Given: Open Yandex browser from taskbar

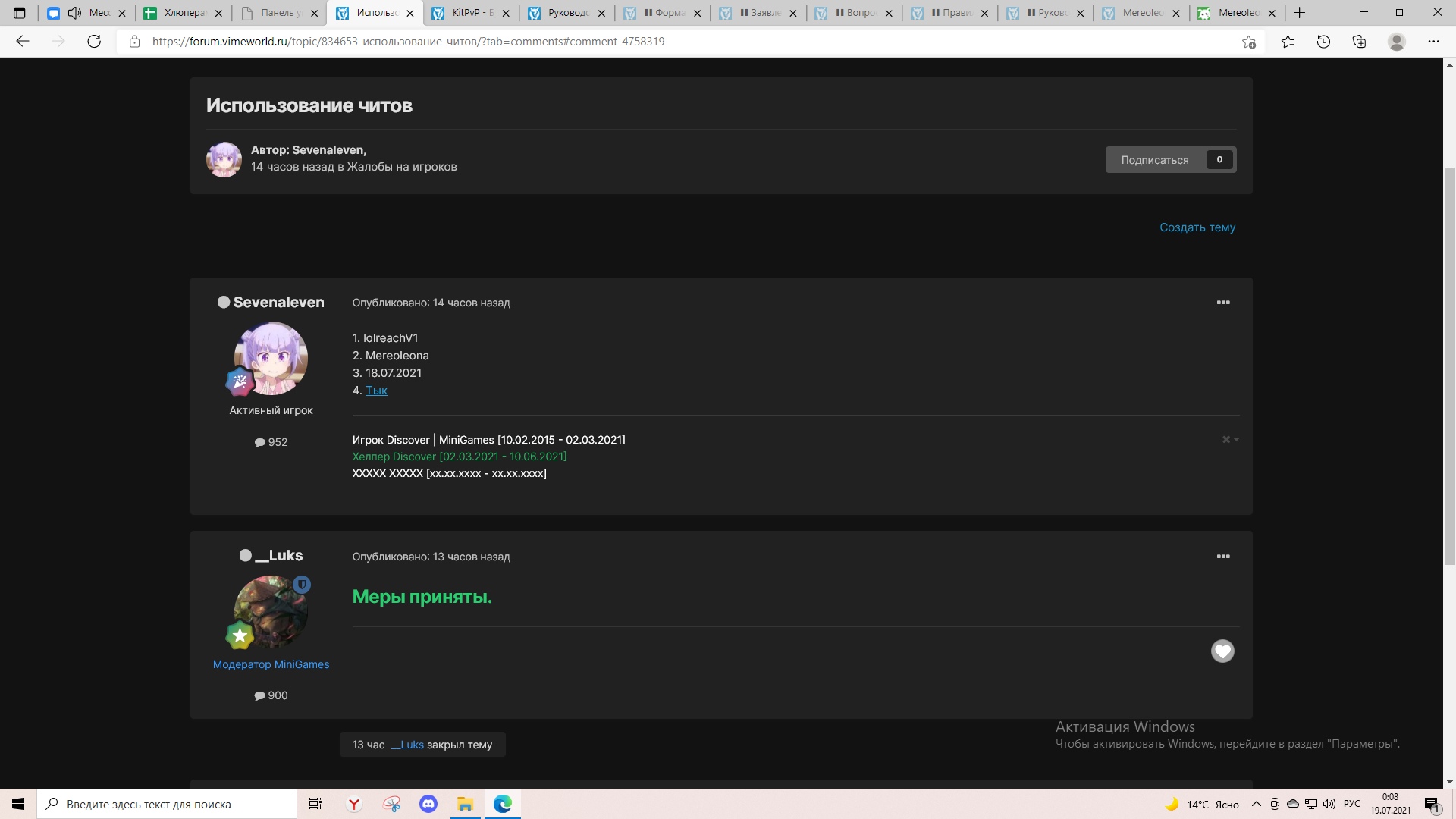Looking at the screenshot, I should coord(354,804).
